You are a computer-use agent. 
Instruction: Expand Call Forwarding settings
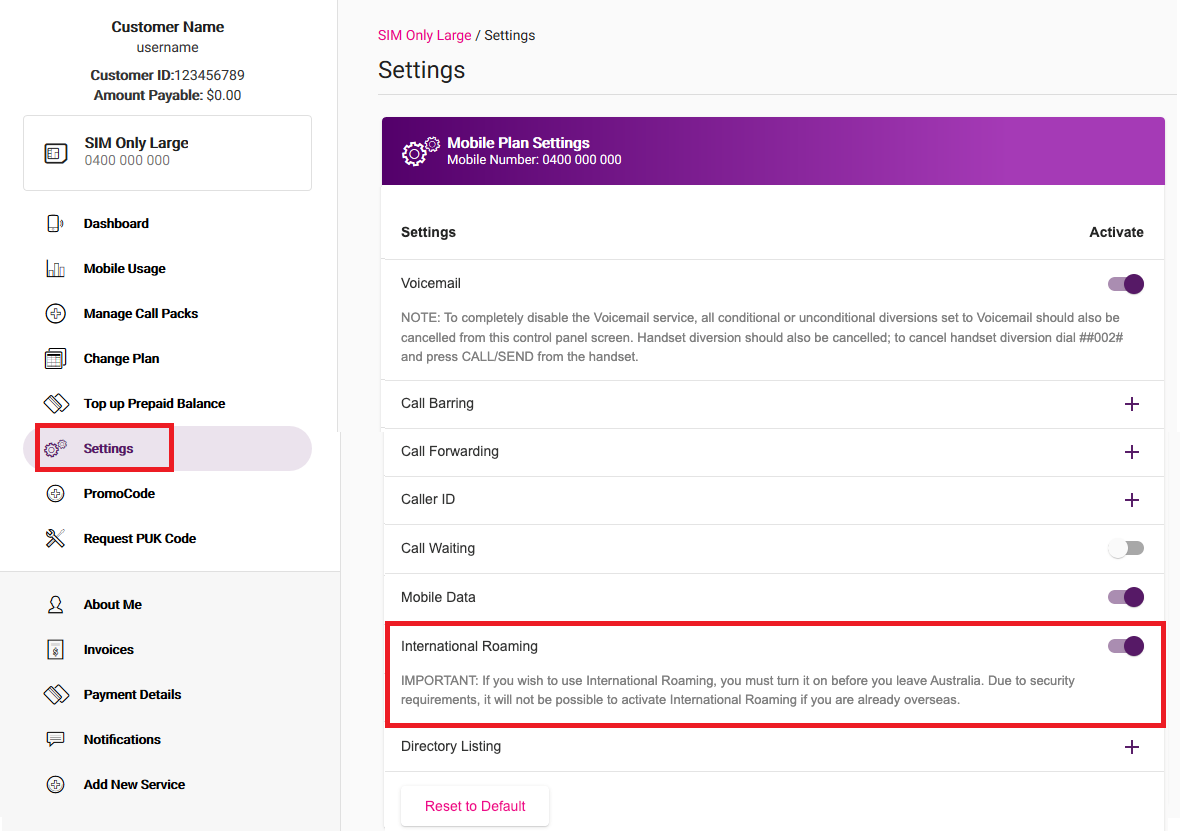pyautogui.click(x=1132, y=452)
